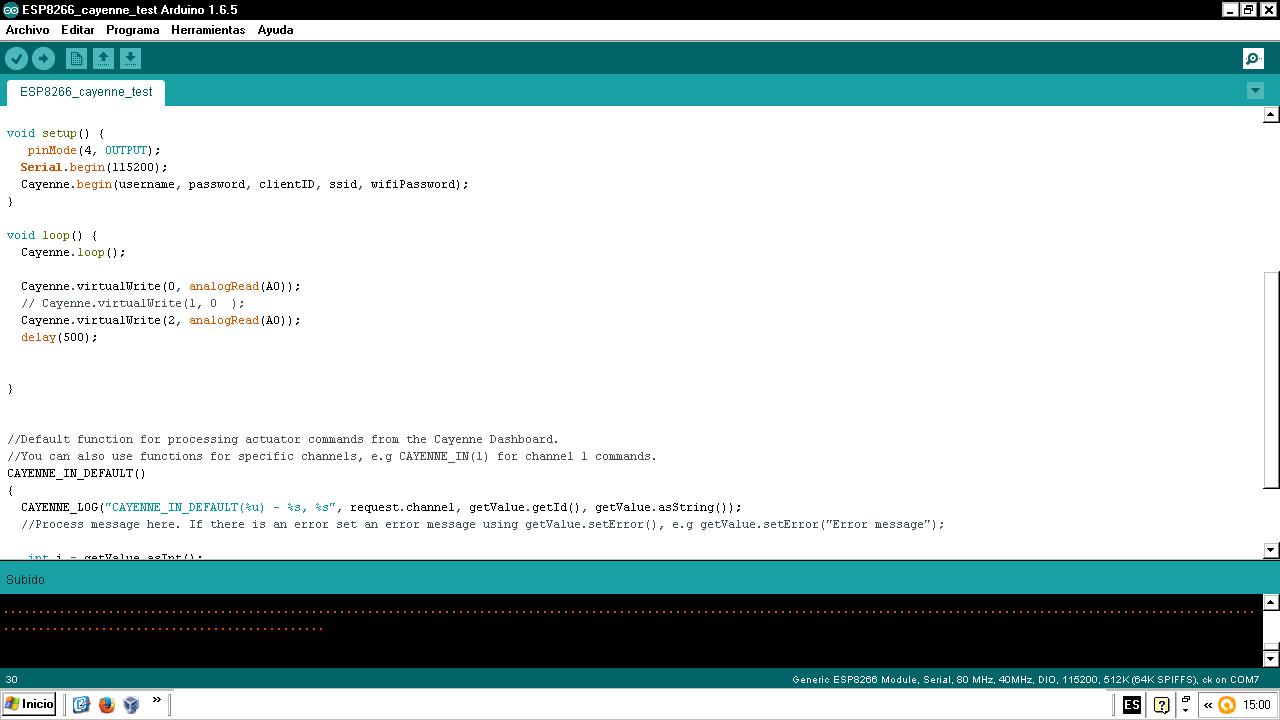Launch VirtualBox cube icon in quick launch

131,704
